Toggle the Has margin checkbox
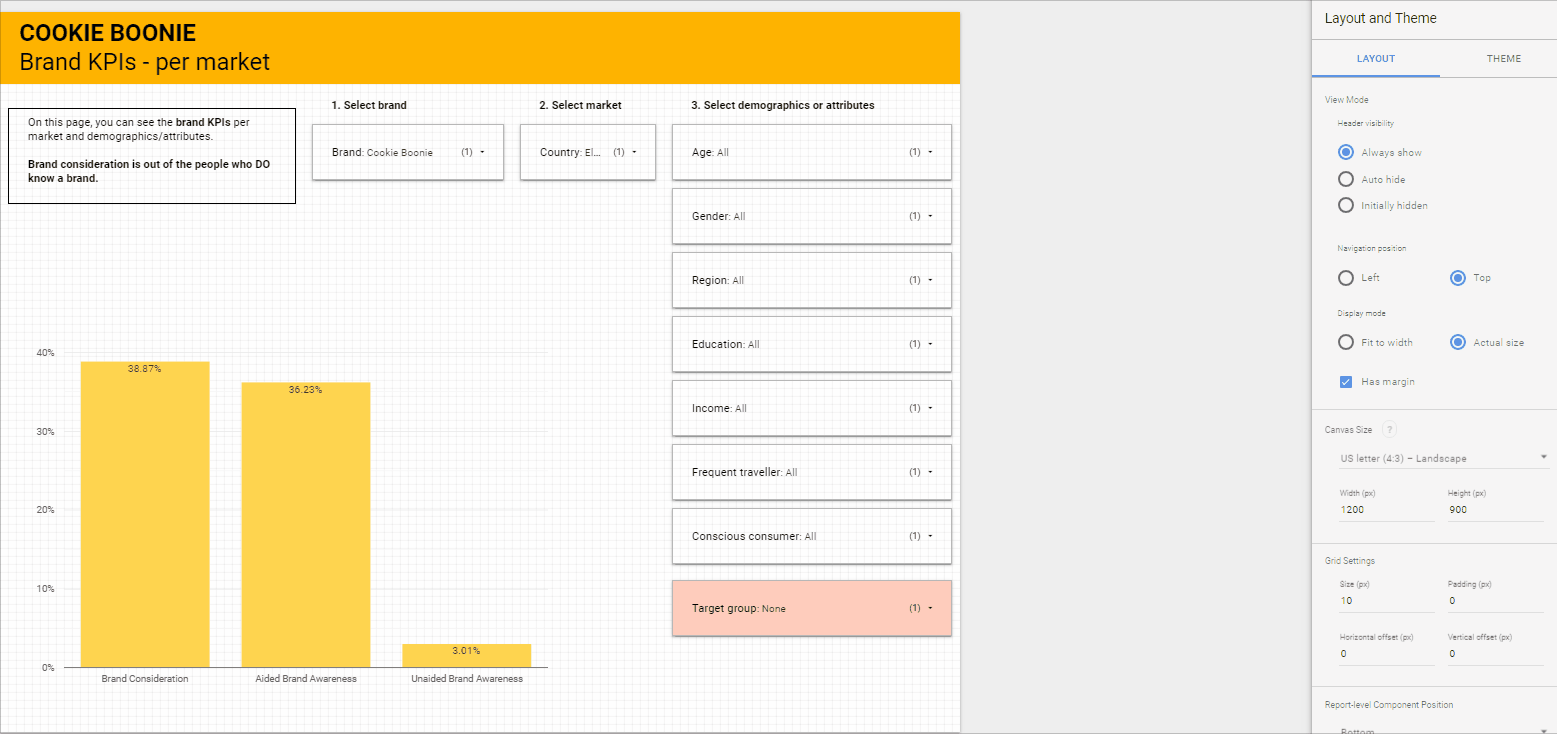This screenshot has height=734, width=1557. click(1345, 382)
